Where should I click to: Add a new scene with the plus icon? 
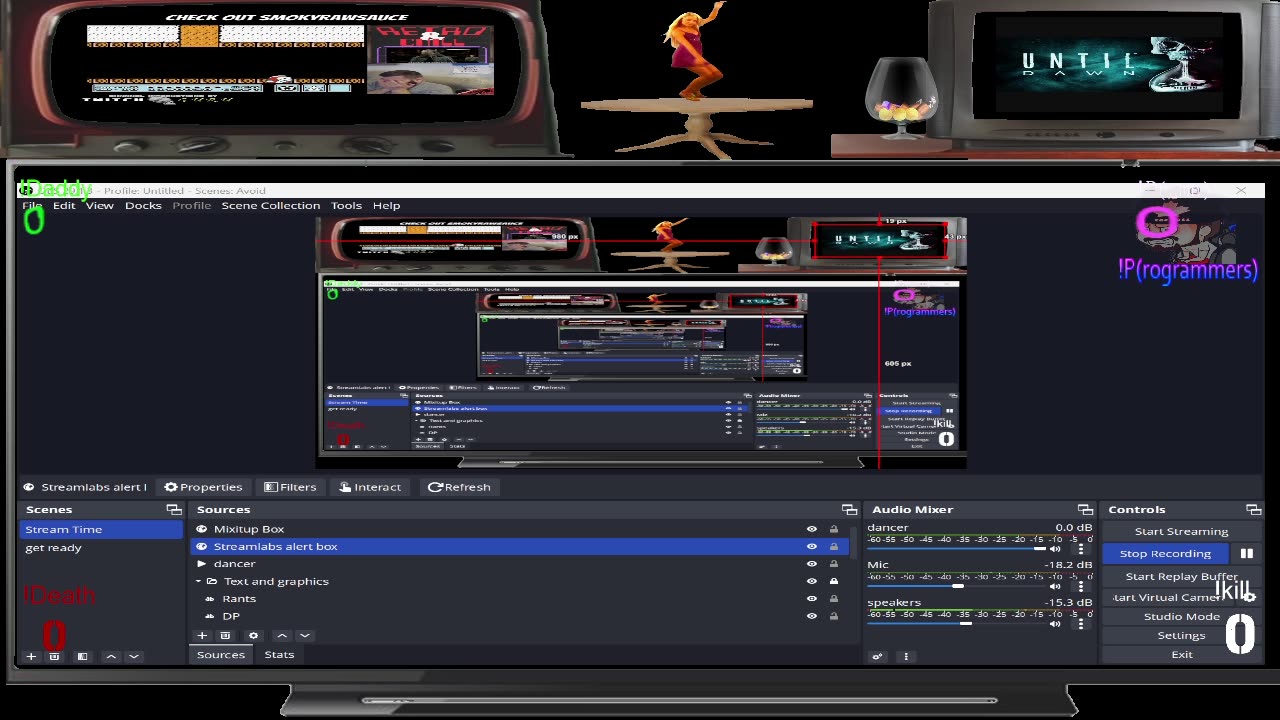pyautogui.click(x=31, y=656)
